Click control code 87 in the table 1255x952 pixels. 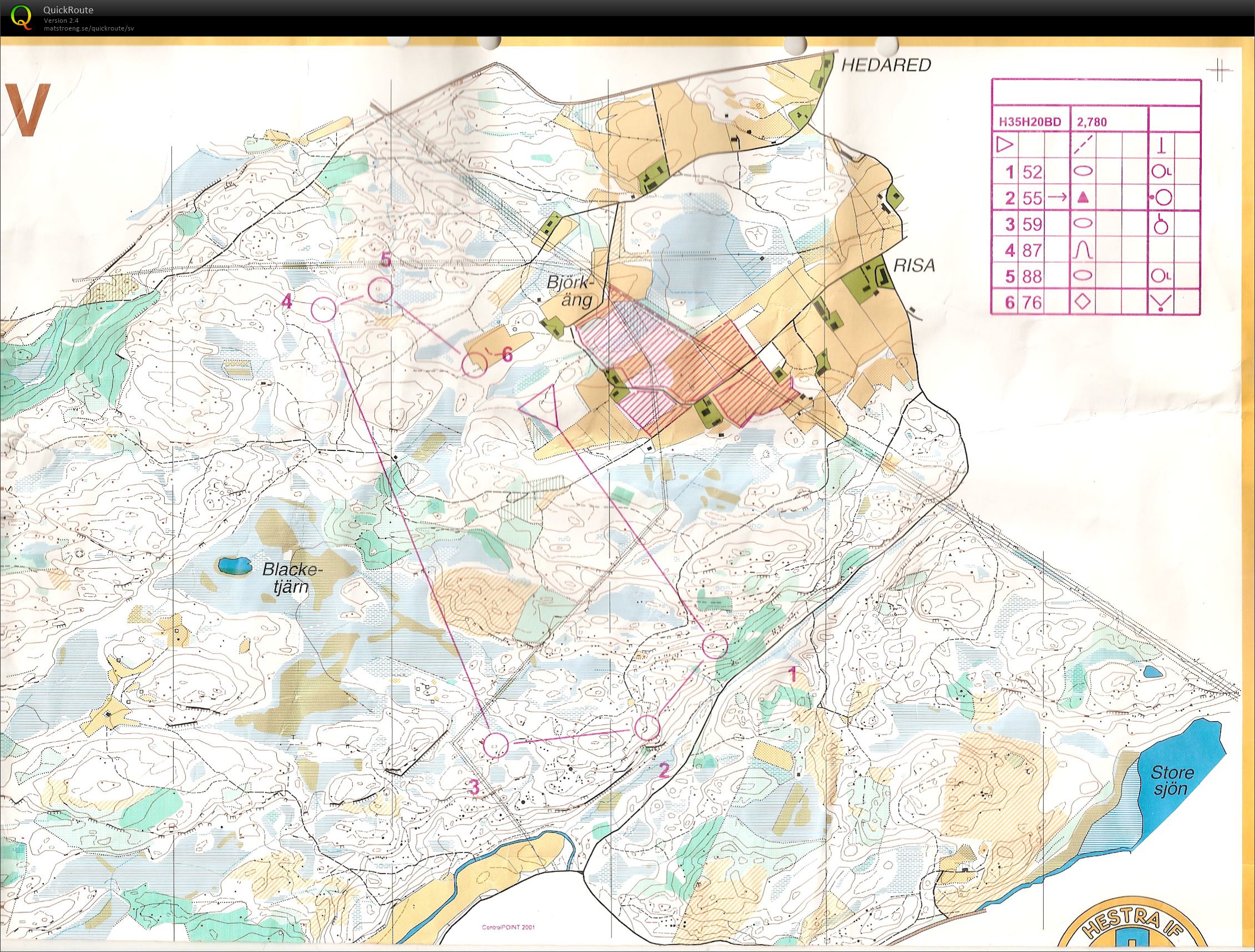click(x=1033, y=250)
